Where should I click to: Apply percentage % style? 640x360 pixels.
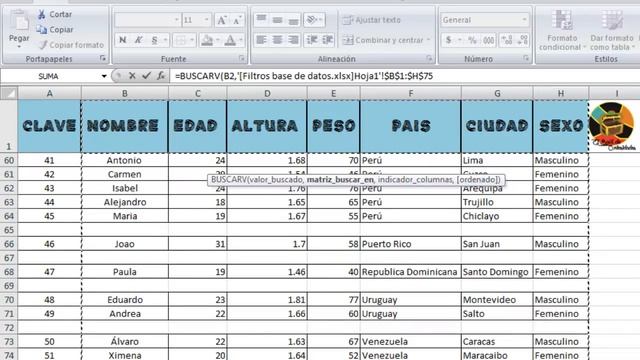[472, 40]
